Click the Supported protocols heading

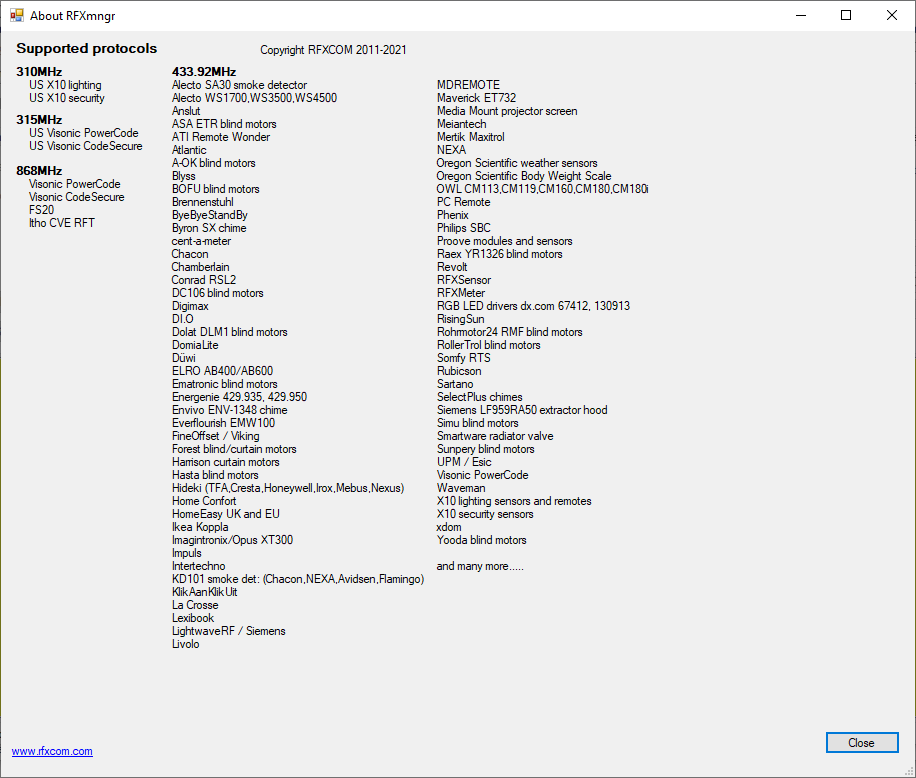86,48
